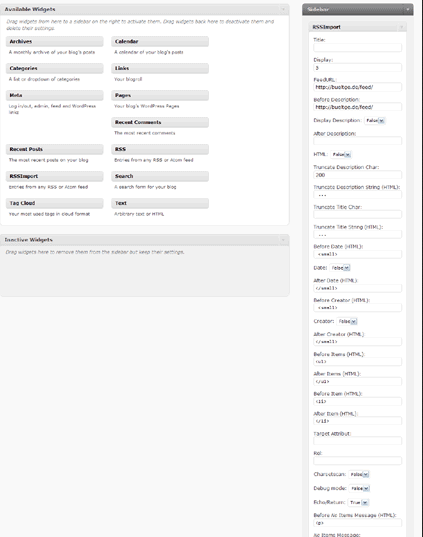The image size is (423, 537).
Task: Click the FeedURL input field
Action: [x=358, y=87]
